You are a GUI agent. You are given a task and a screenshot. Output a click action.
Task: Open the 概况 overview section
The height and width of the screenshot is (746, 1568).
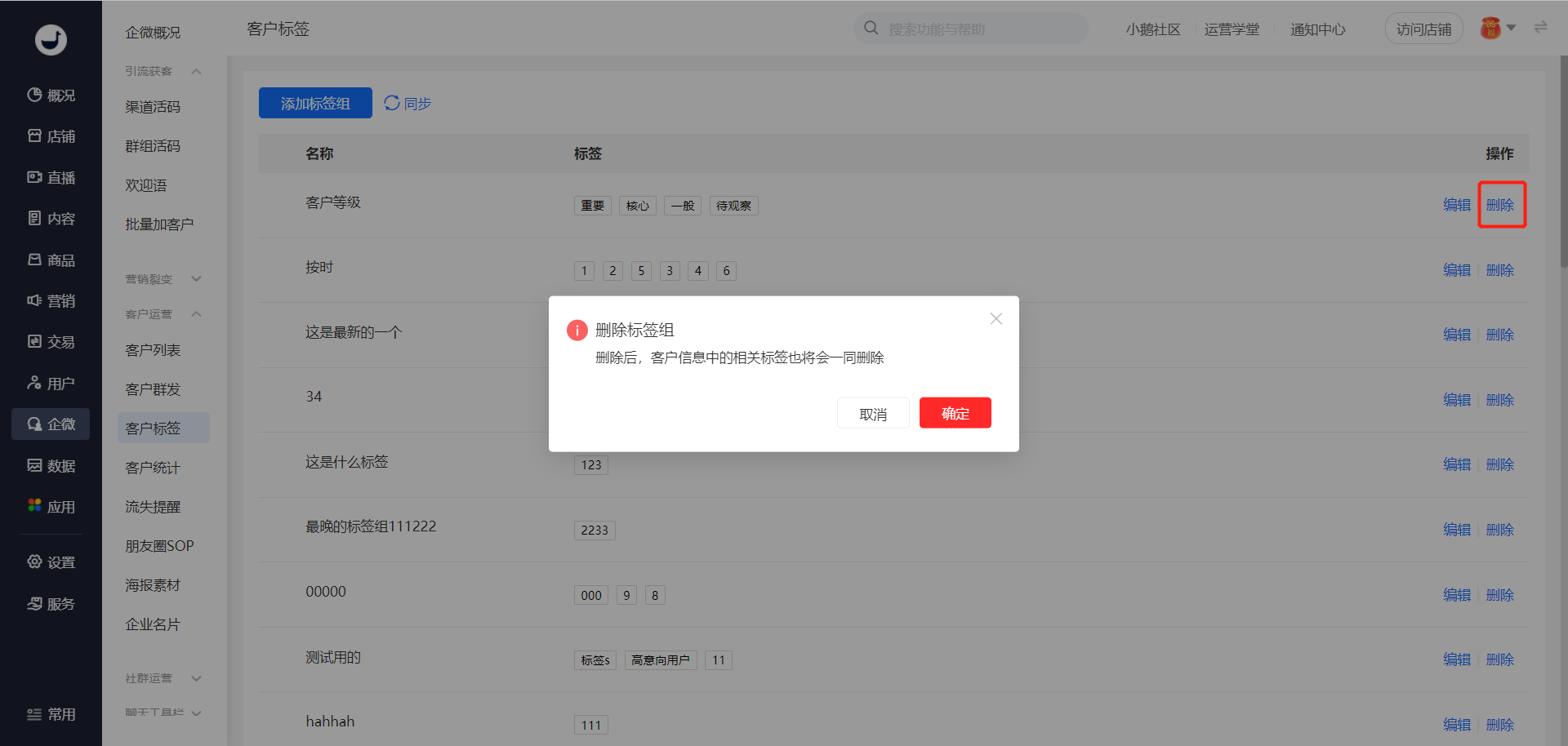tap(51, 95)
